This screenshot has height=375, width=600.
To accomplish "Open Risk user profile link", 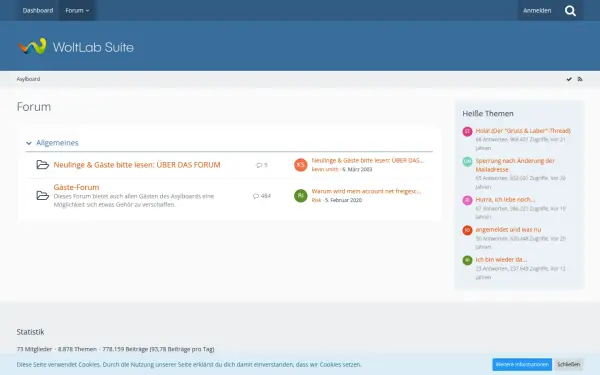I will coord(316,200).
